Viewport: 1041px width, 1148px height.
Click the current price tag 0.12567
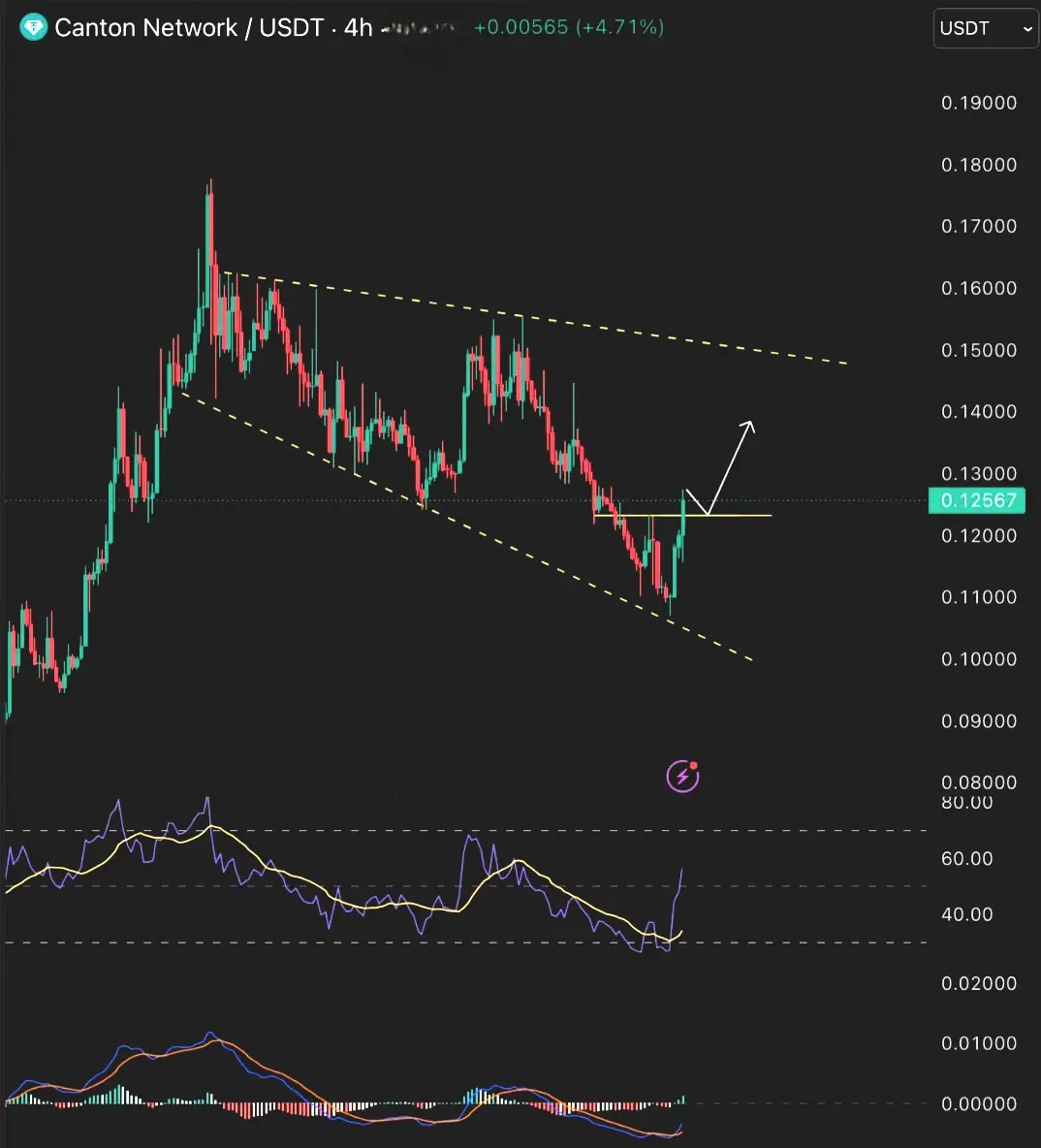click(x=977, y=500)
